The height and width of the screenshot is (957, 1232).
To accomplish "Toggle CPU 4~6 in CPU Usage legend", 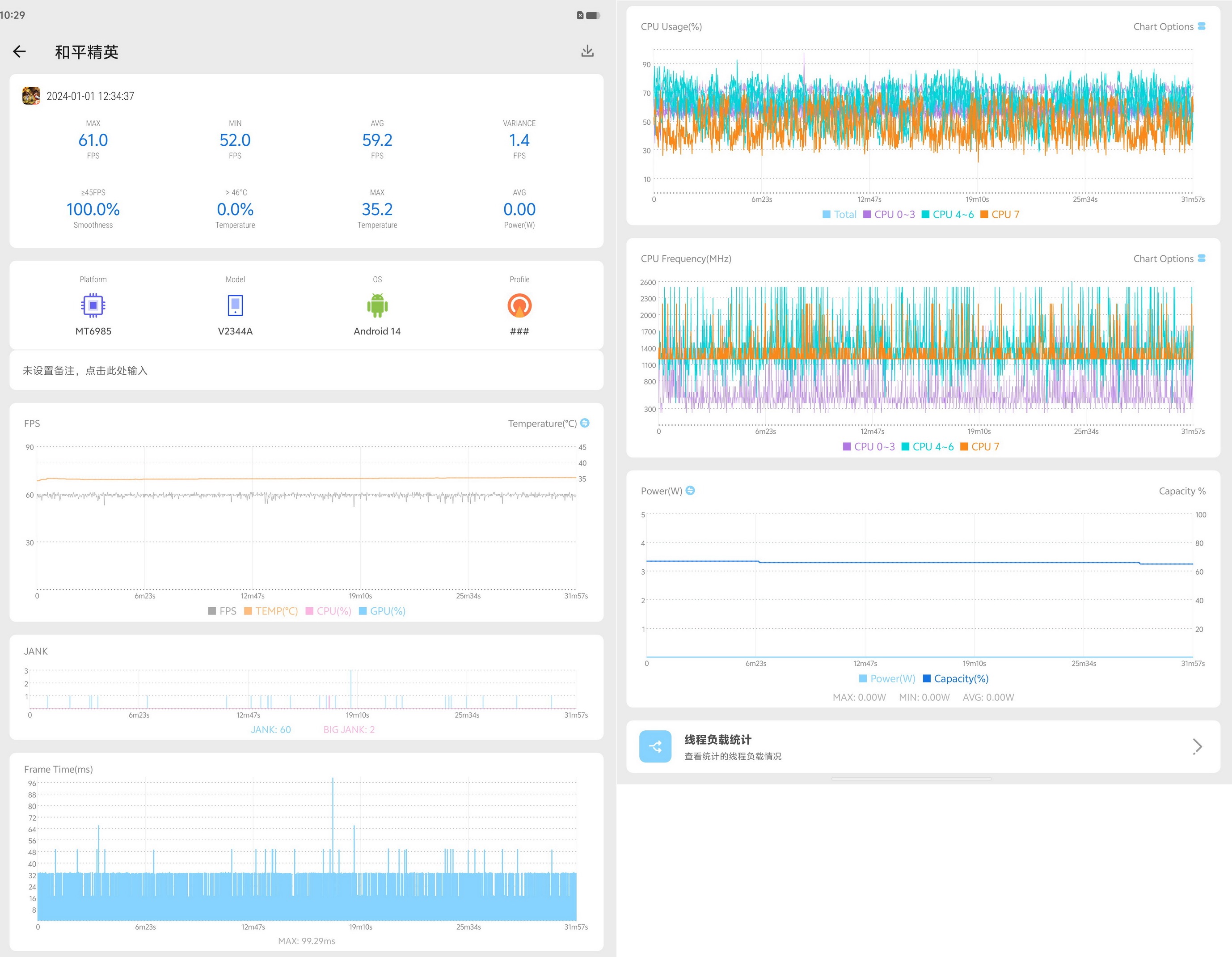I will pyautogui.click(x=948, y=214).
